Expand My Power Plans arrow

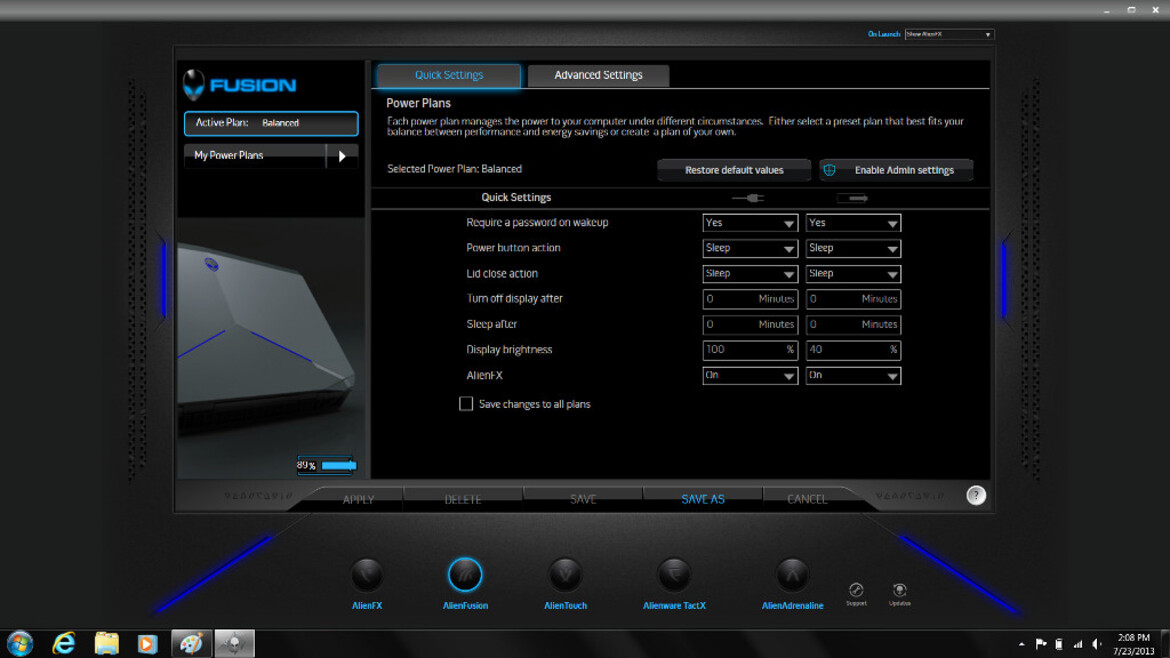click(342, 156)
